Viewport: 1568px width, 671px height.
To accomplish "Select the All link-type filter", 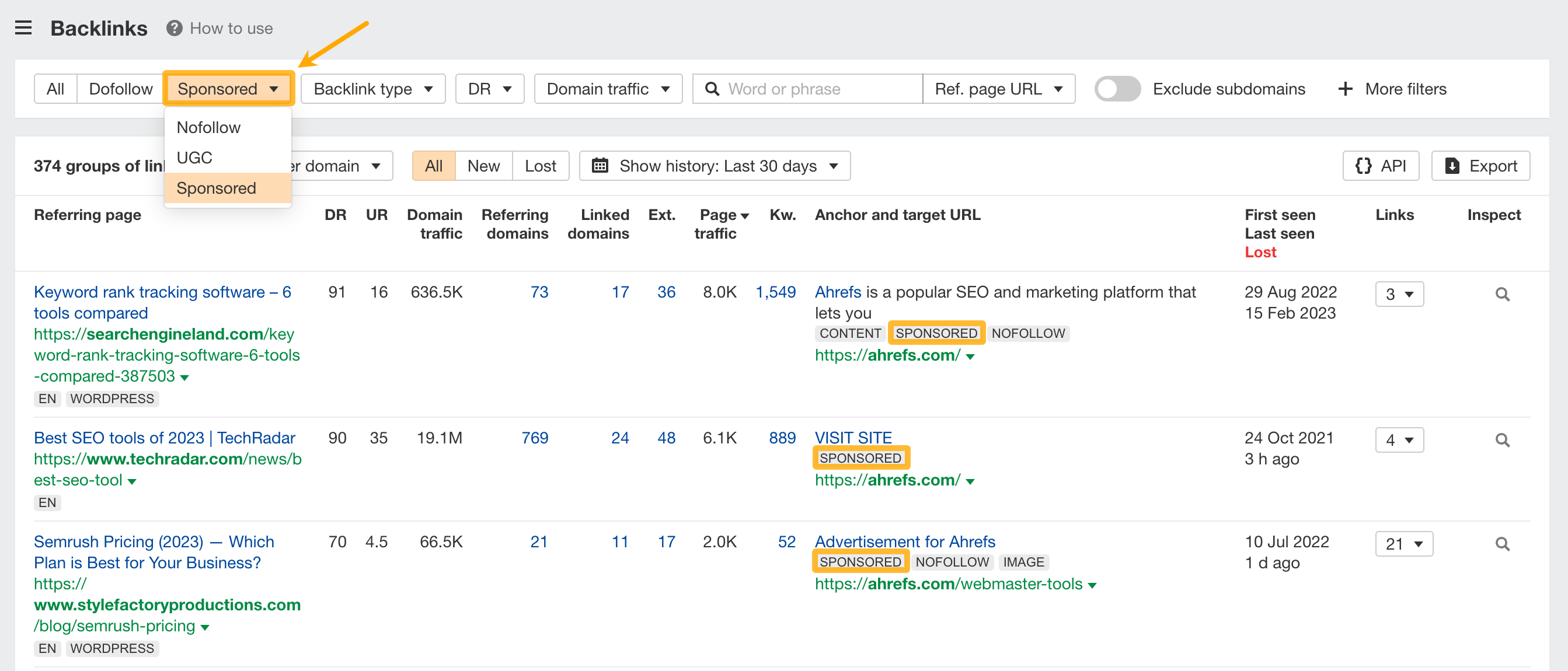I will tap(55, 89).
